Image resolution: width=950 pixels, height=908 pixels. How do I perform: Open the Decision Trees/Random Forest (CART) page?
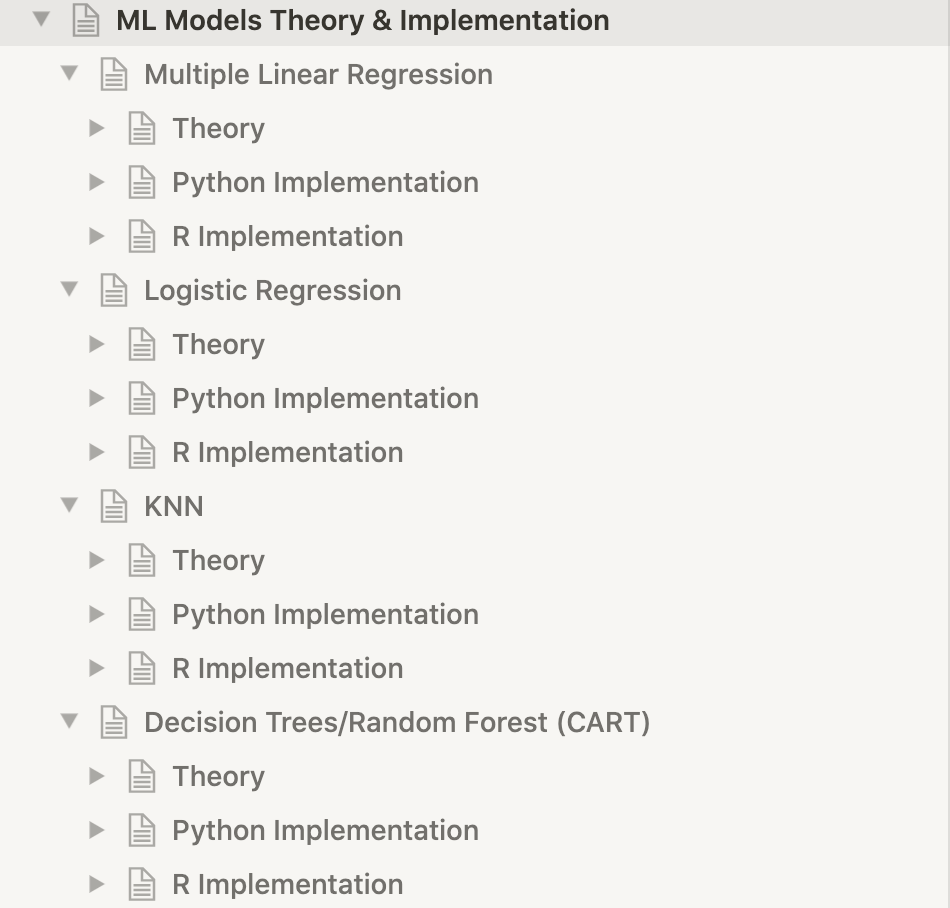point(397,723)
